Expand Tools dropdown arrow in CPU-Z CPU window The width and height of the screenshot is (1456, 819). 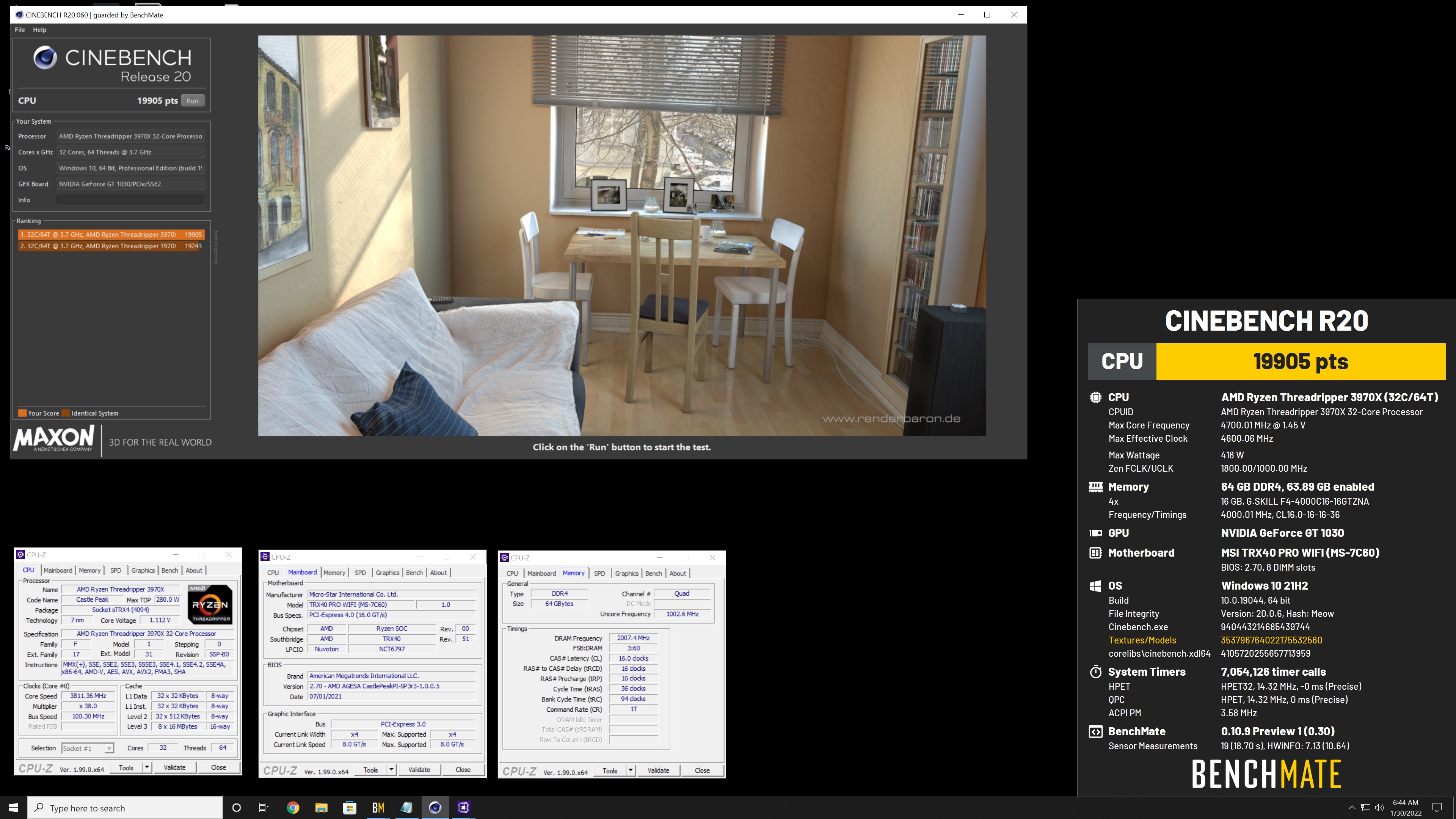pyautogui.click(x=147, y=767)
